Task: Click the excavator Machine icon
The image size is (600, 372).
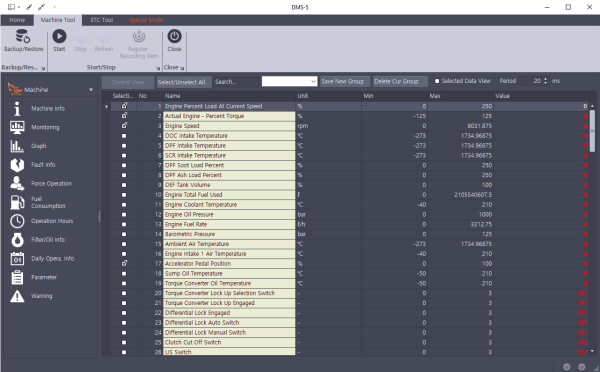Action: click(x=15, y=89)
